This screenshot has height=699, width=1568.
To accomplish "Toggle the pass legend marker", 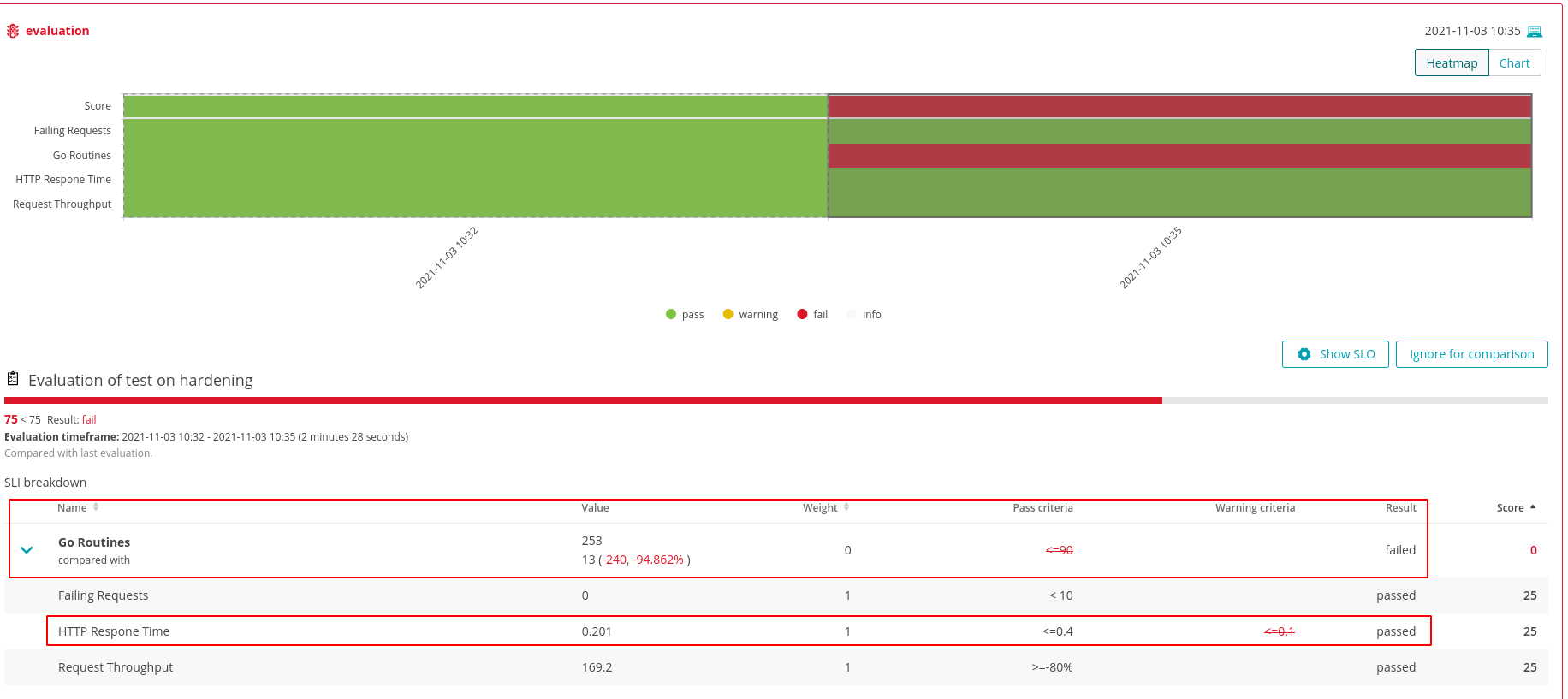I will (x=671, y=314).
